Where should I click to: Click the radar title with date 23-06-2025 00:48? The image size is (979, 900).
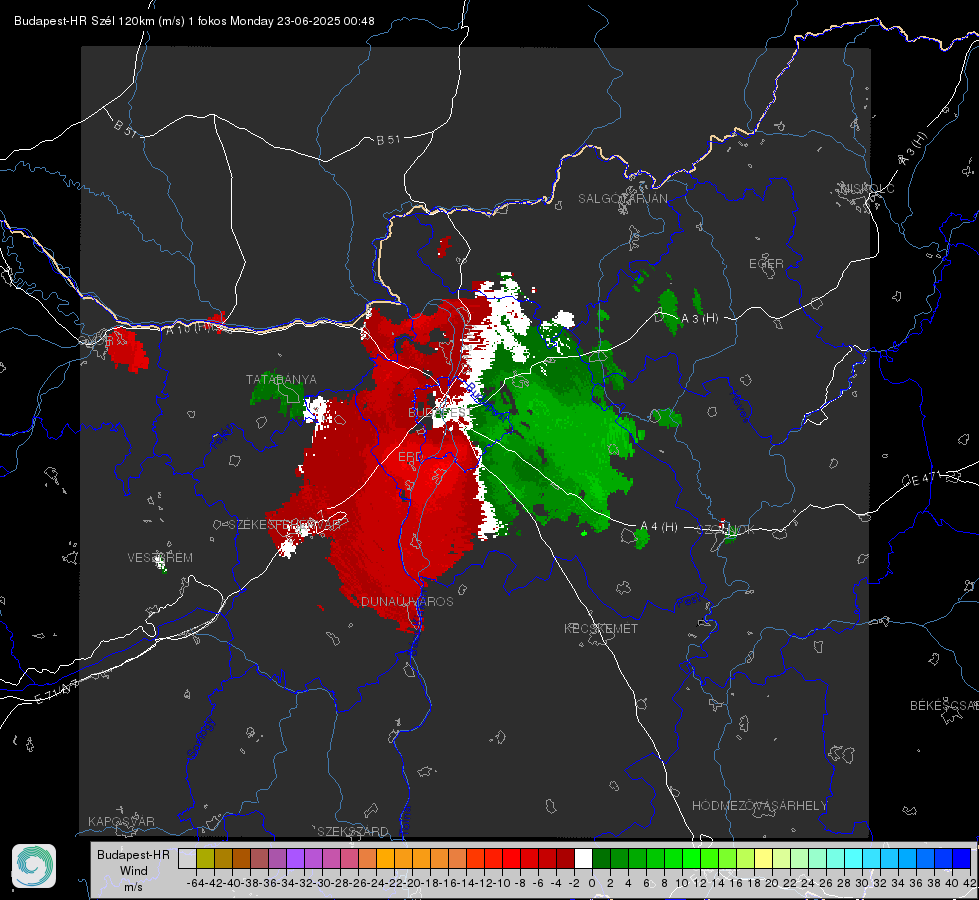(x=194, y=21)
